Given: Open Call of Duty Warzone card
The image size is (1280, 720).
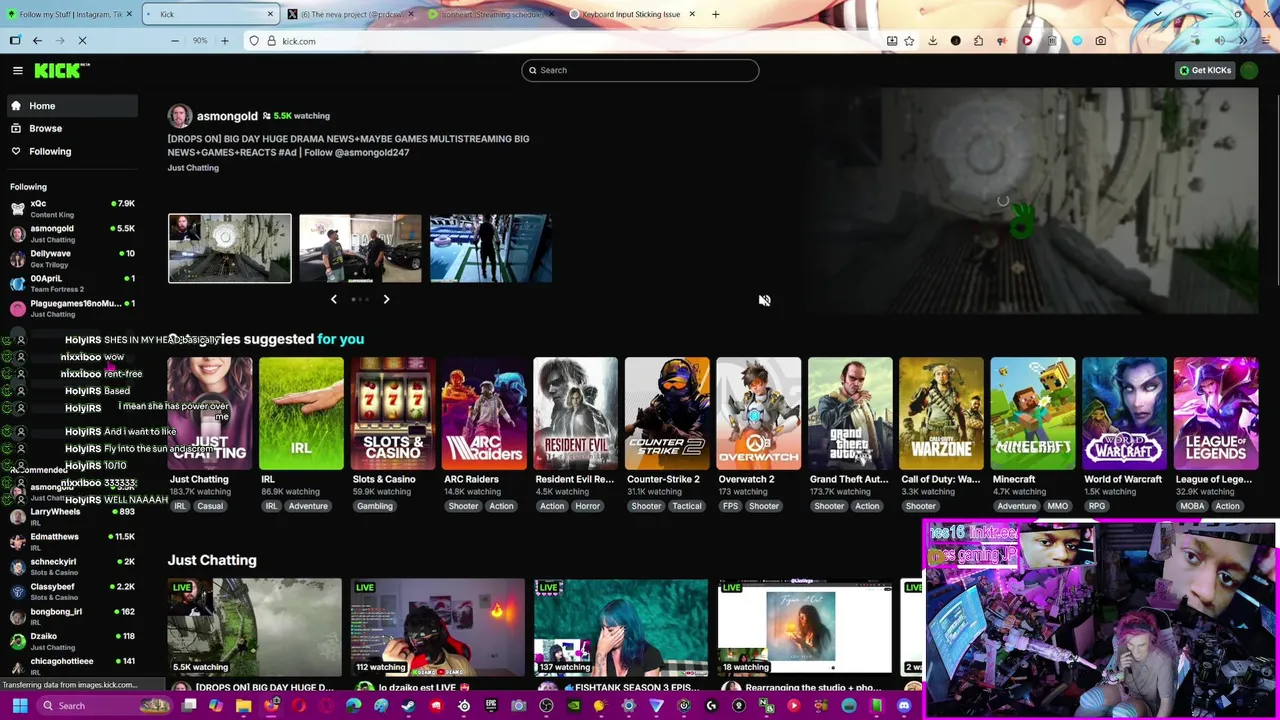Looking at the screenshot, I should tap(942, 414).
